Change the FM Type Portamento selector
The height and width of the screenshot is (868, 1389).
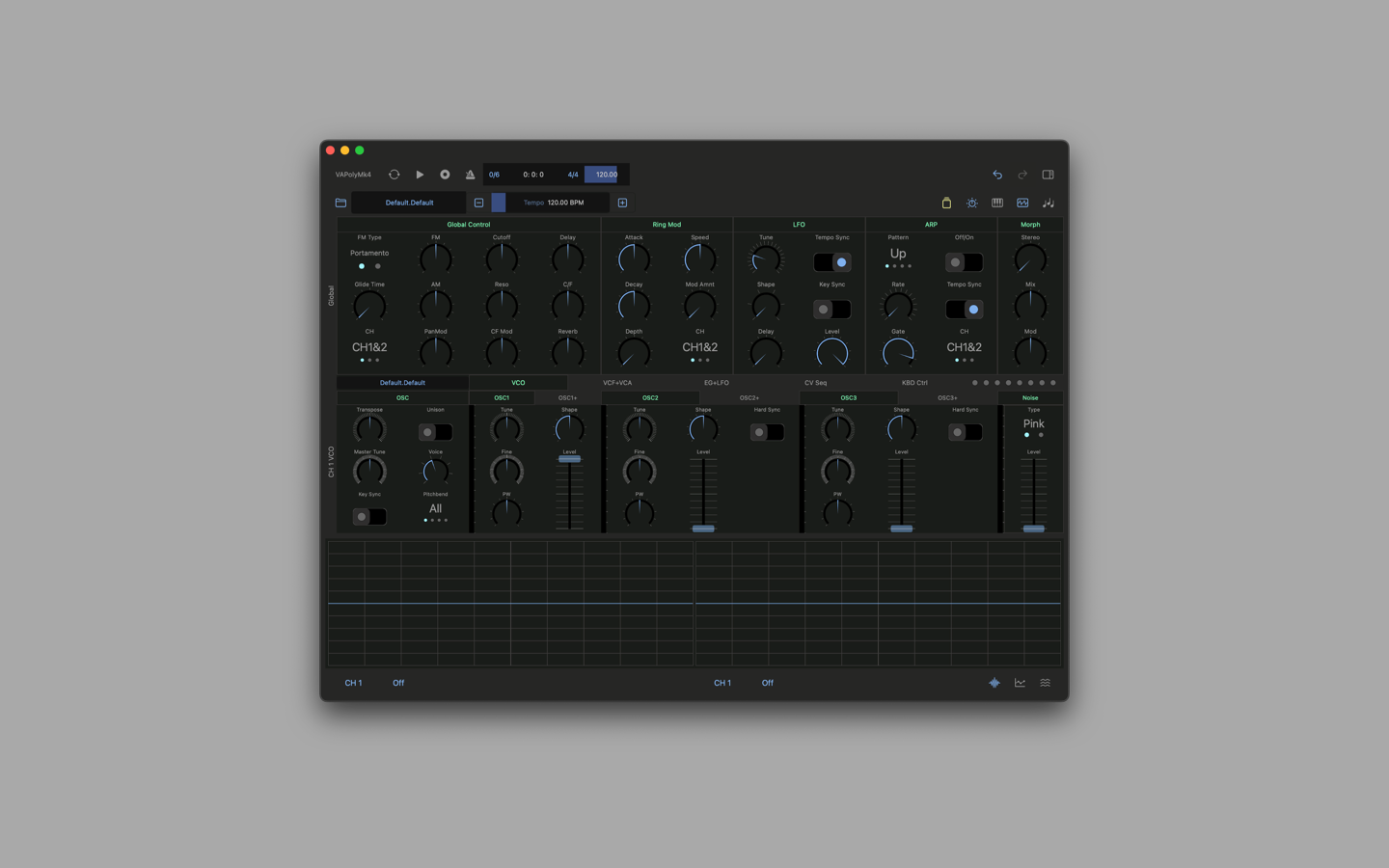tap(369, 254)
